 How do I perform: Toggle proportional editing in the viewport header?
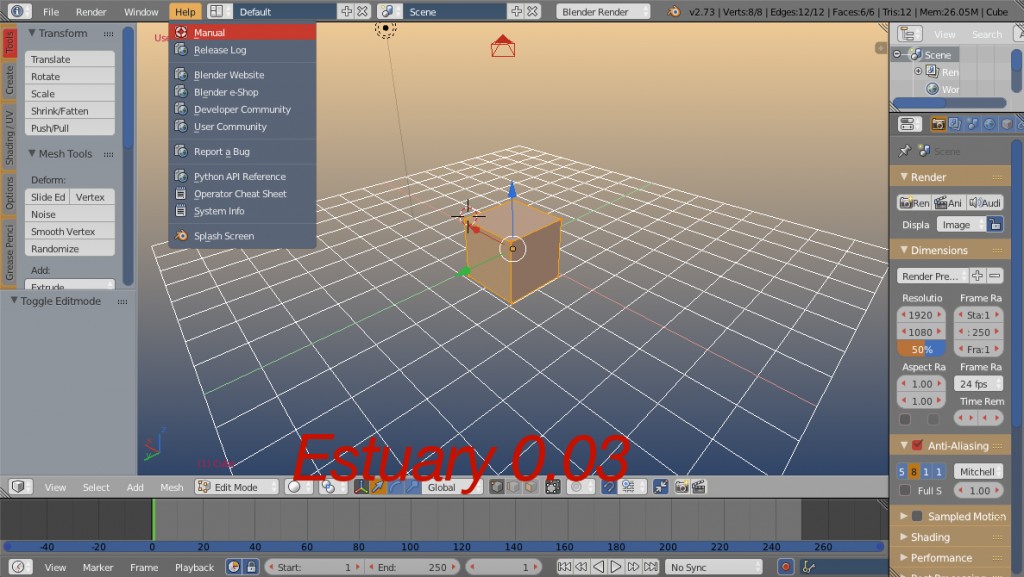tap(576, 488)
